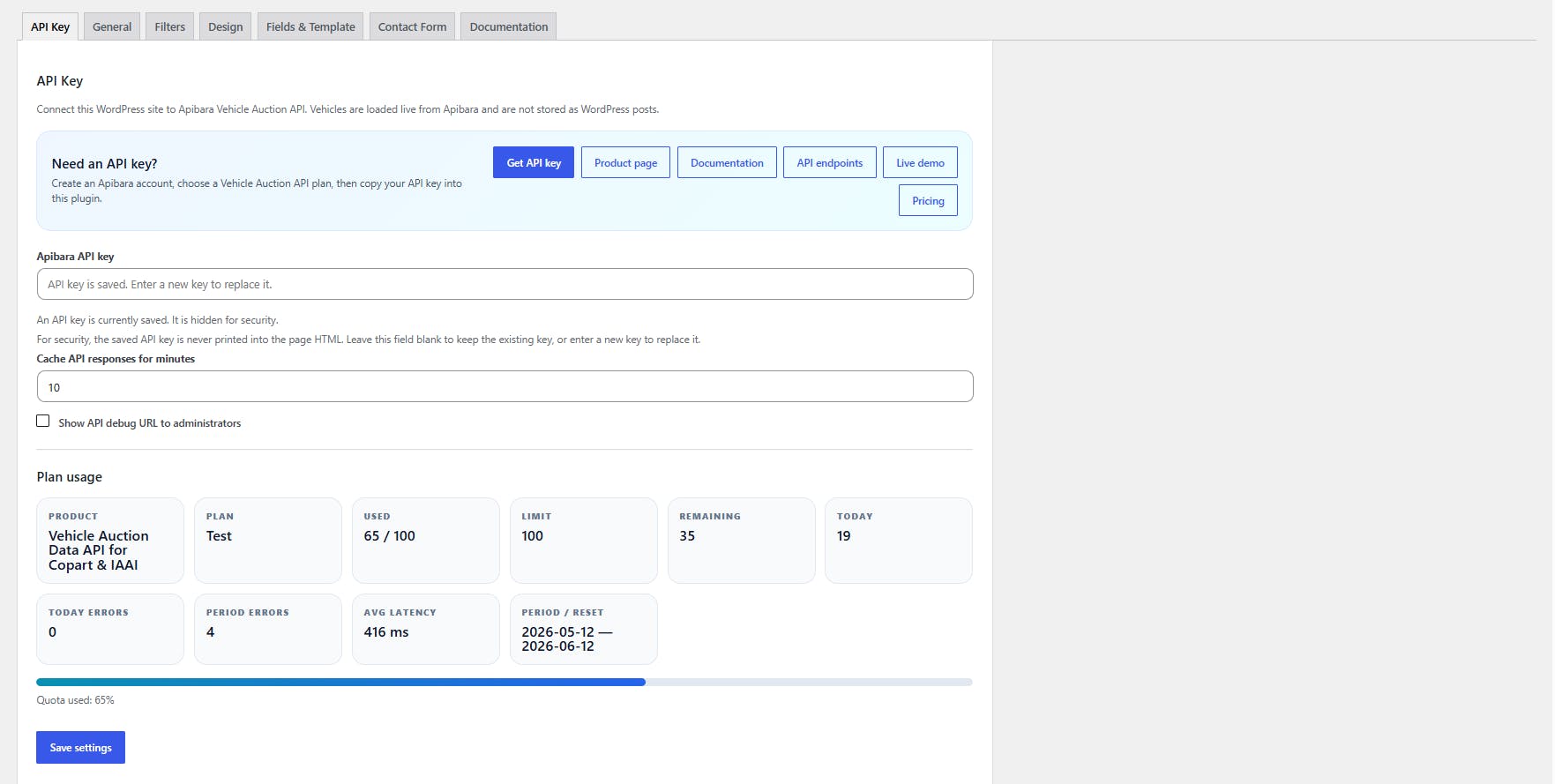
Task: Open the General tab
Action: click(x=112, y=26)
